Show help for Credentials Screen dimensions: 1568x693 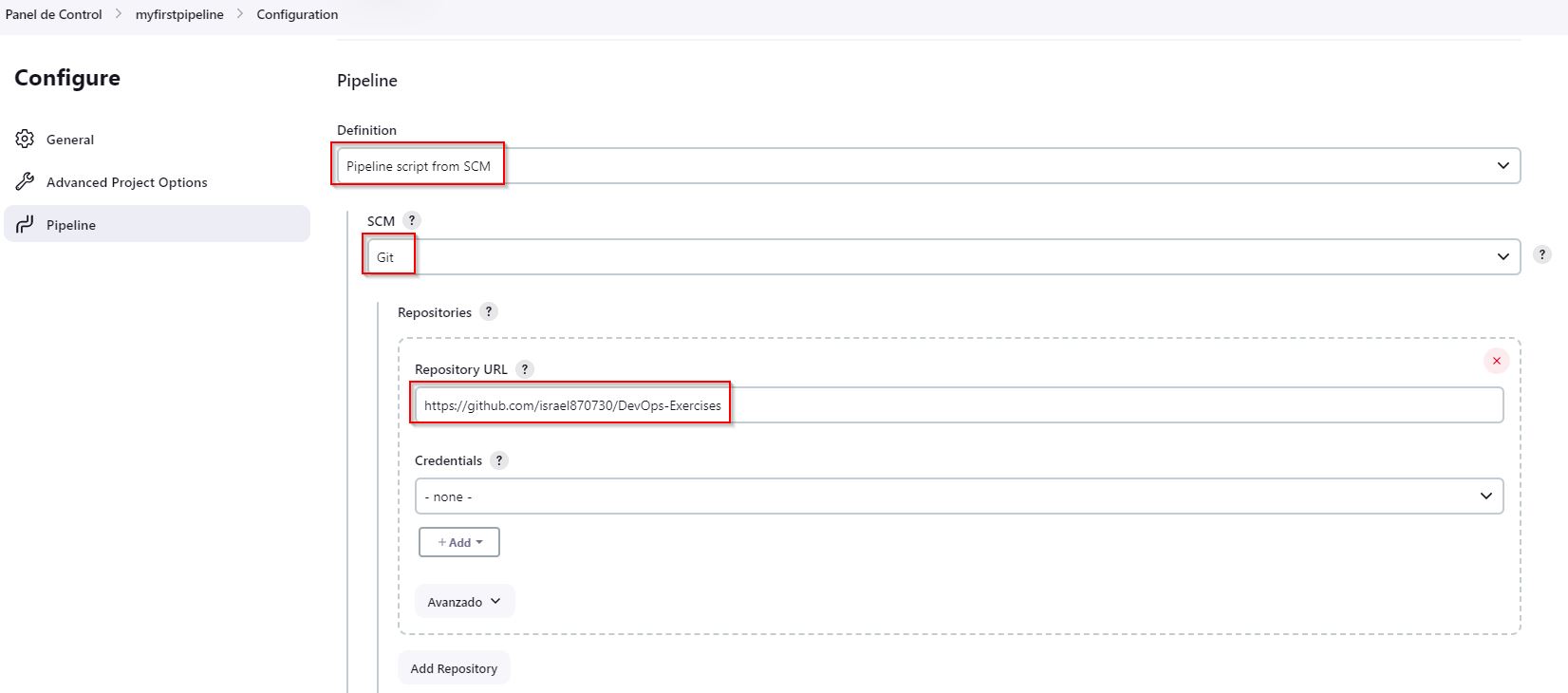tap(499, 460)
